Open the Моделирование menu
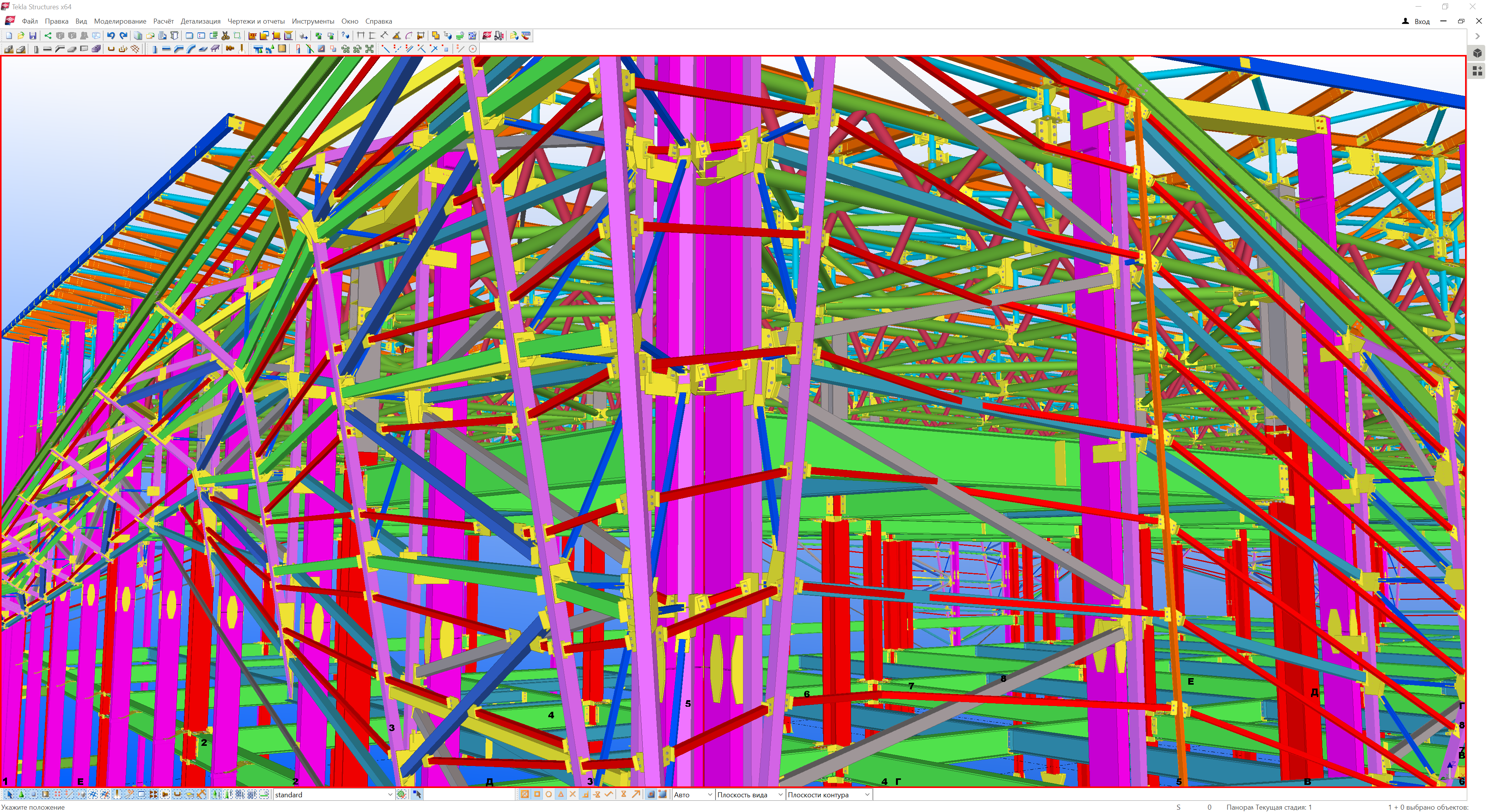1486x812 pixels. (120, 21)
